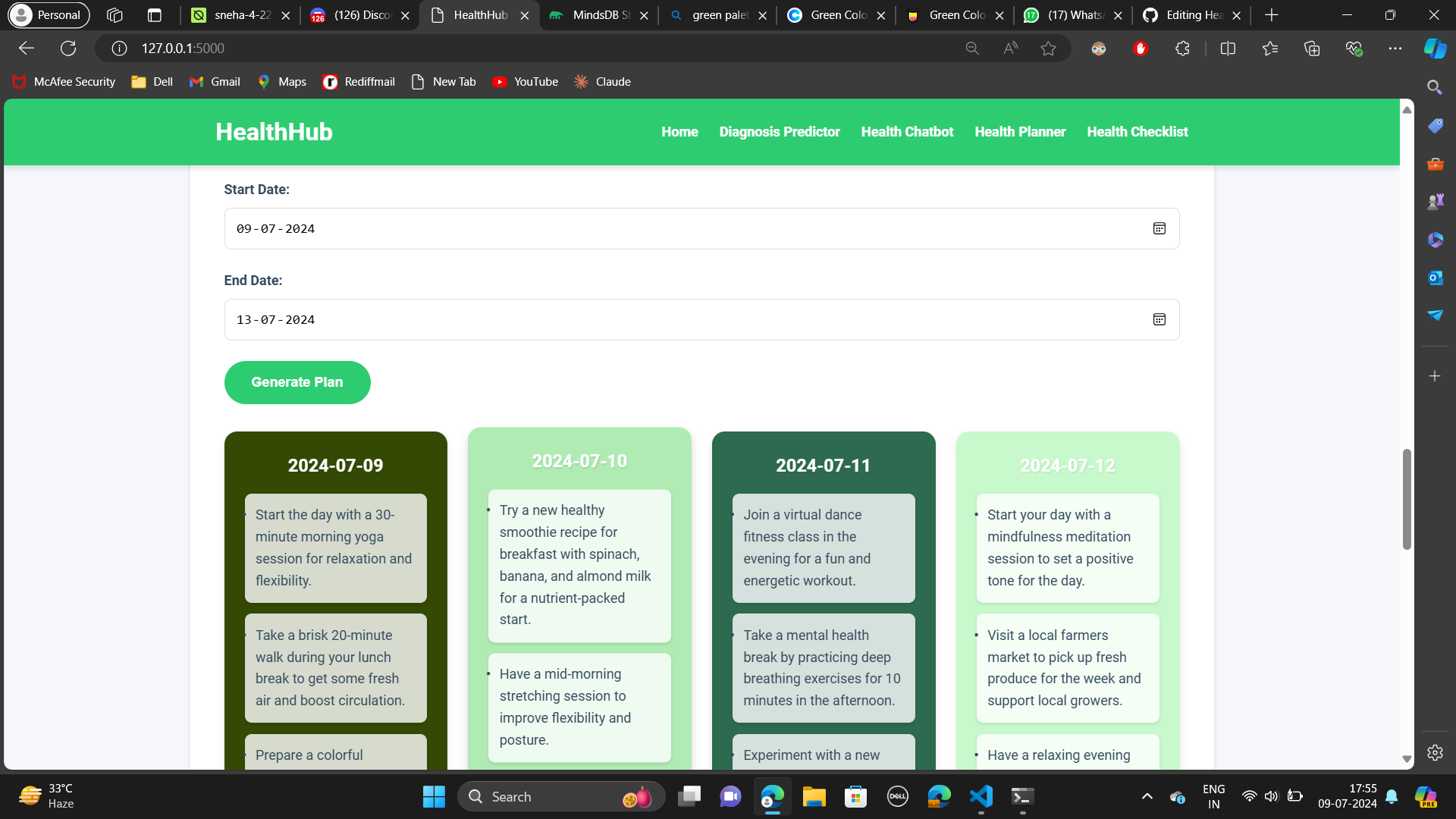Open Collections in the Edge toolbar
The width and height of the screenshot is (1456, 819).
tap(1312, 48)
